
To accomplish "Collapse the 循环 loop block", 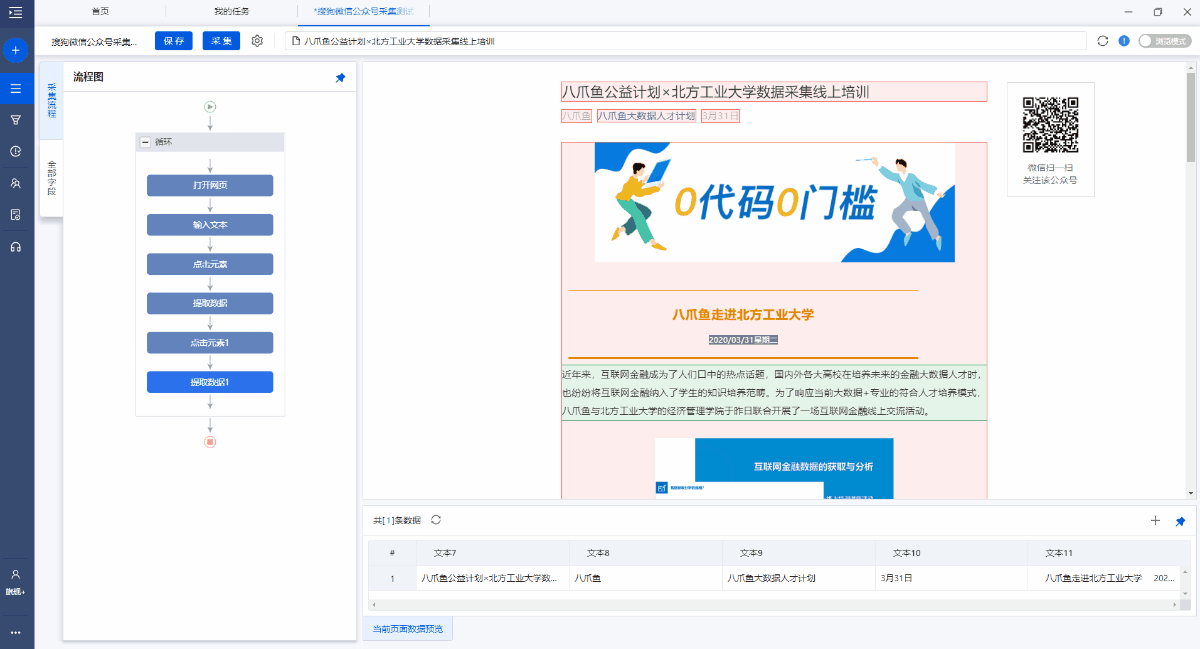I will click(x=146, y=142).
